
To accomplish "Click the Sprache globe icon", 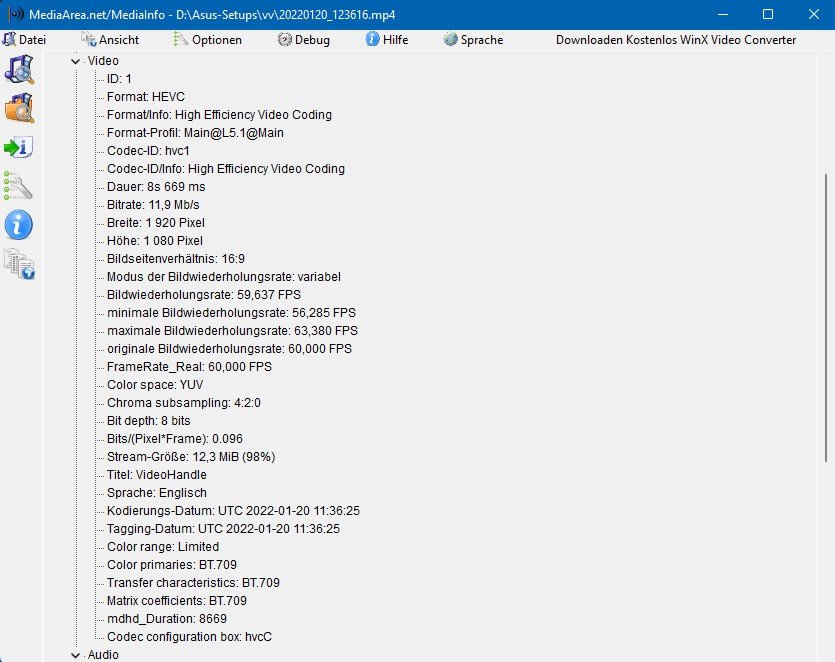I will click(451, 39).
